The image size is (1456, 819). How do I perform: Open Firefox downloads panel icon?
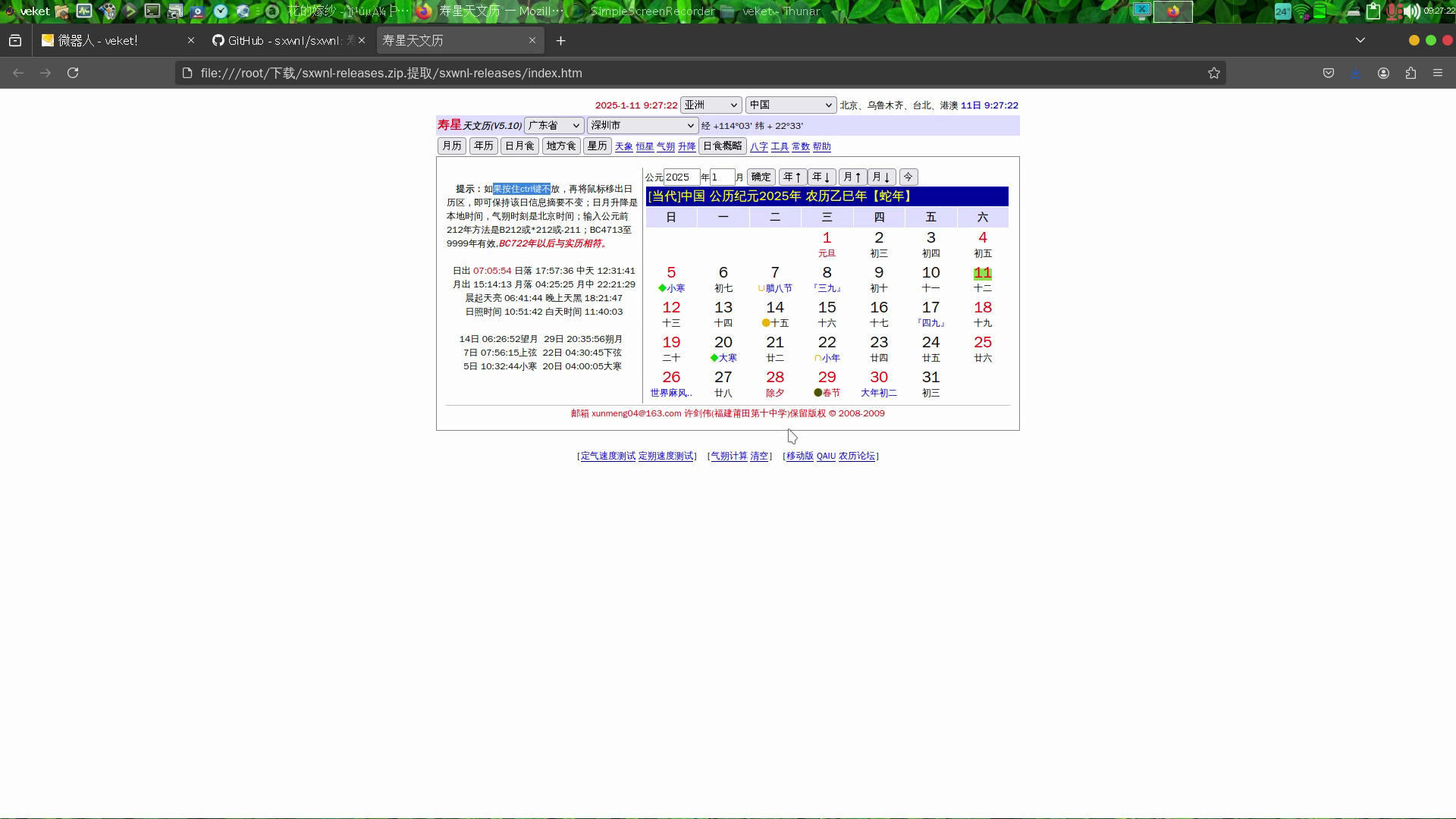coord(1356,73)
